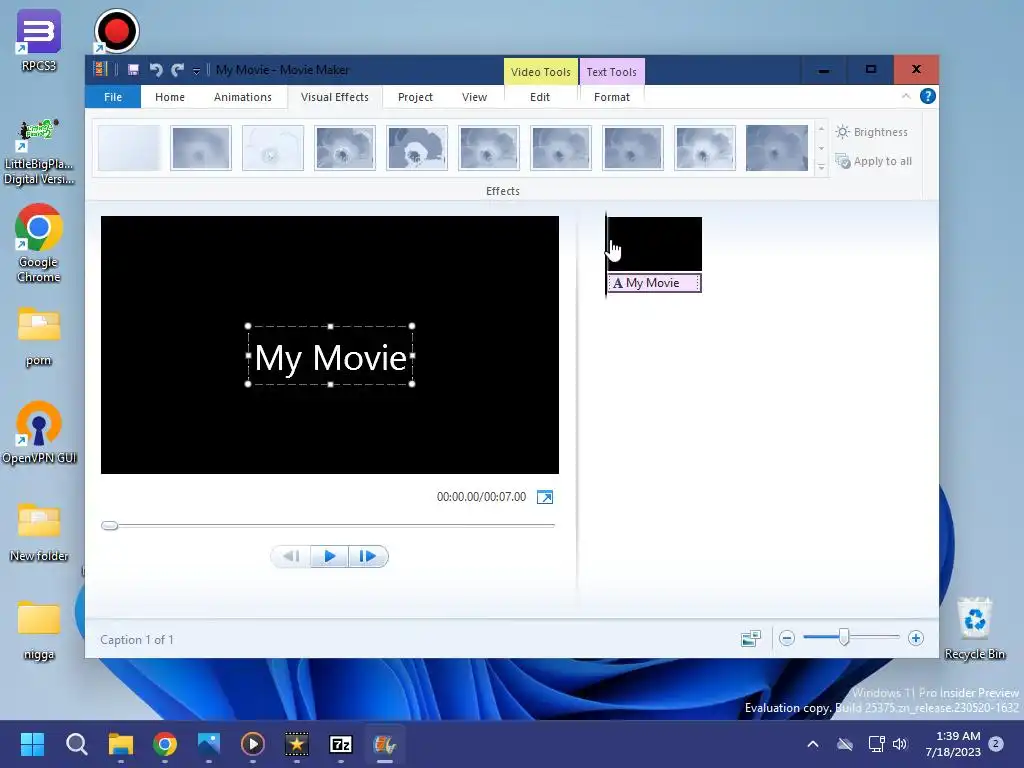Click Apply to all effects button

(x=874, y=161)
